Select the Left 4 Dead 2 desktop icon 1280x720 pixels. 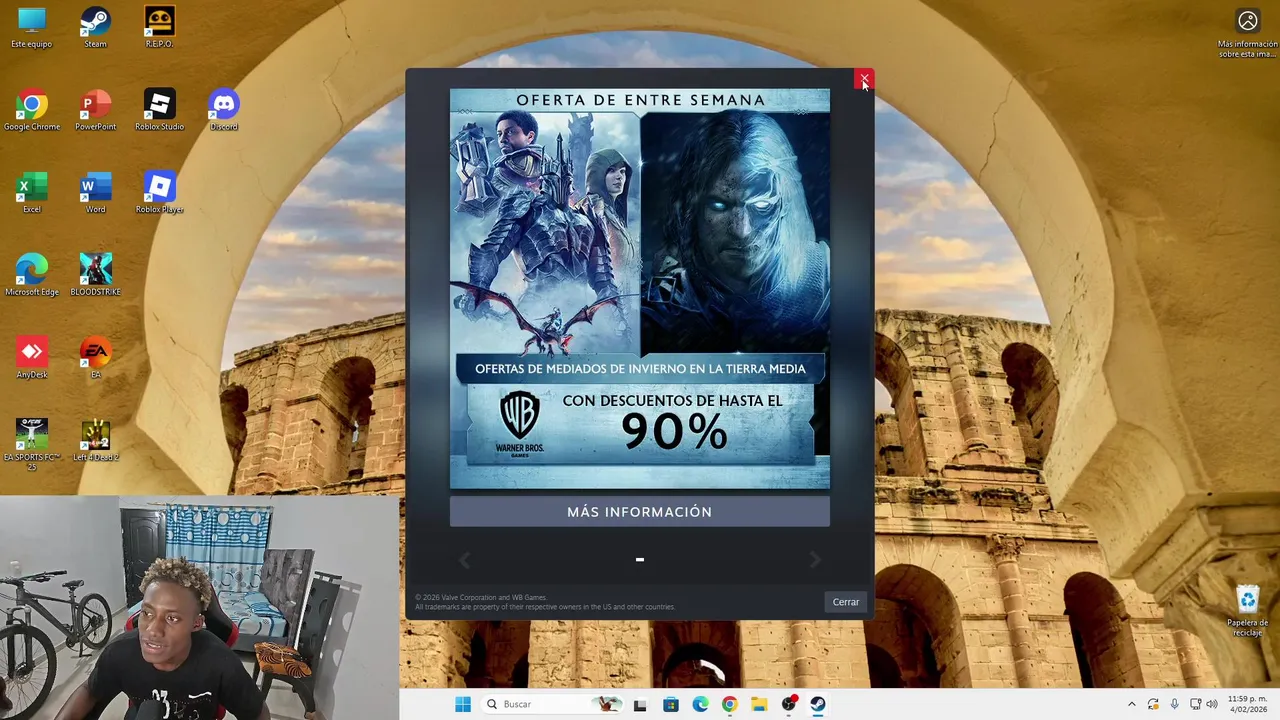95,441
